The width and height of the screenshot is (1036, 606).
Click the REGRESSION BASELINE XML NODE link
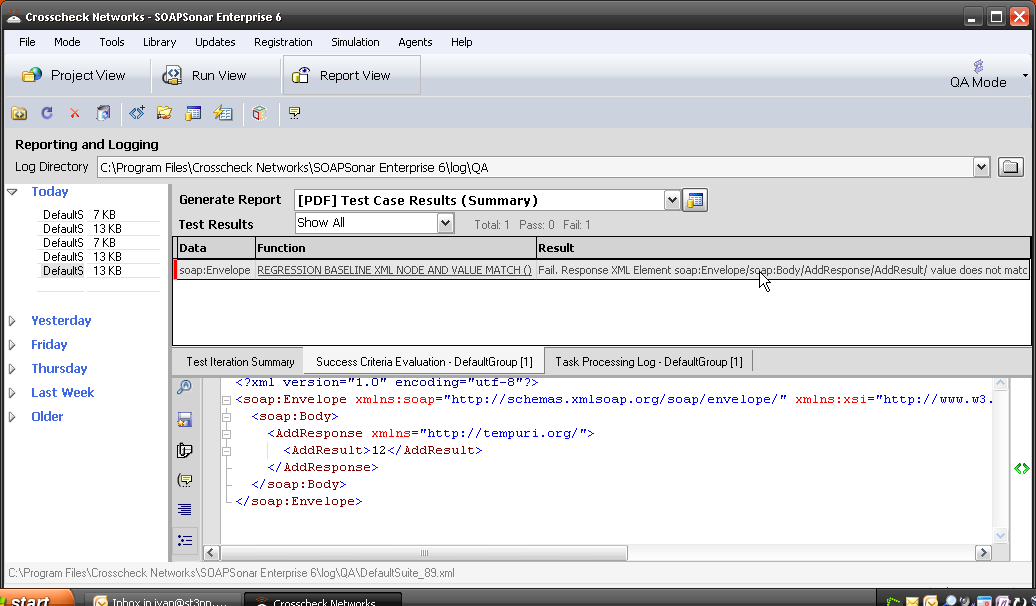(394, 270)
